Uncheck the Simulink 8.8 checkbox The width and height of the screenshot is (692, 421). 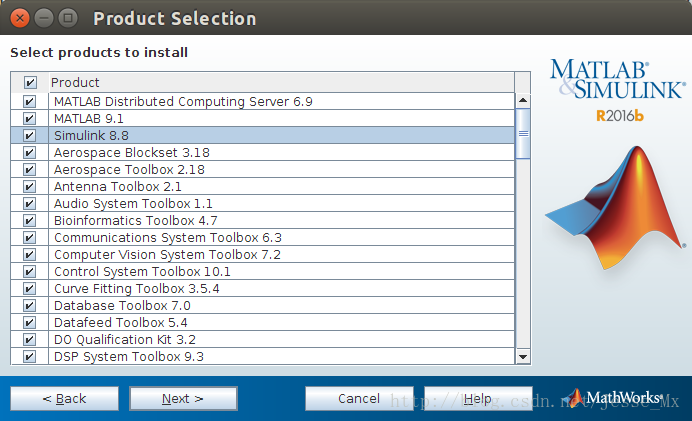pos(30,135)
